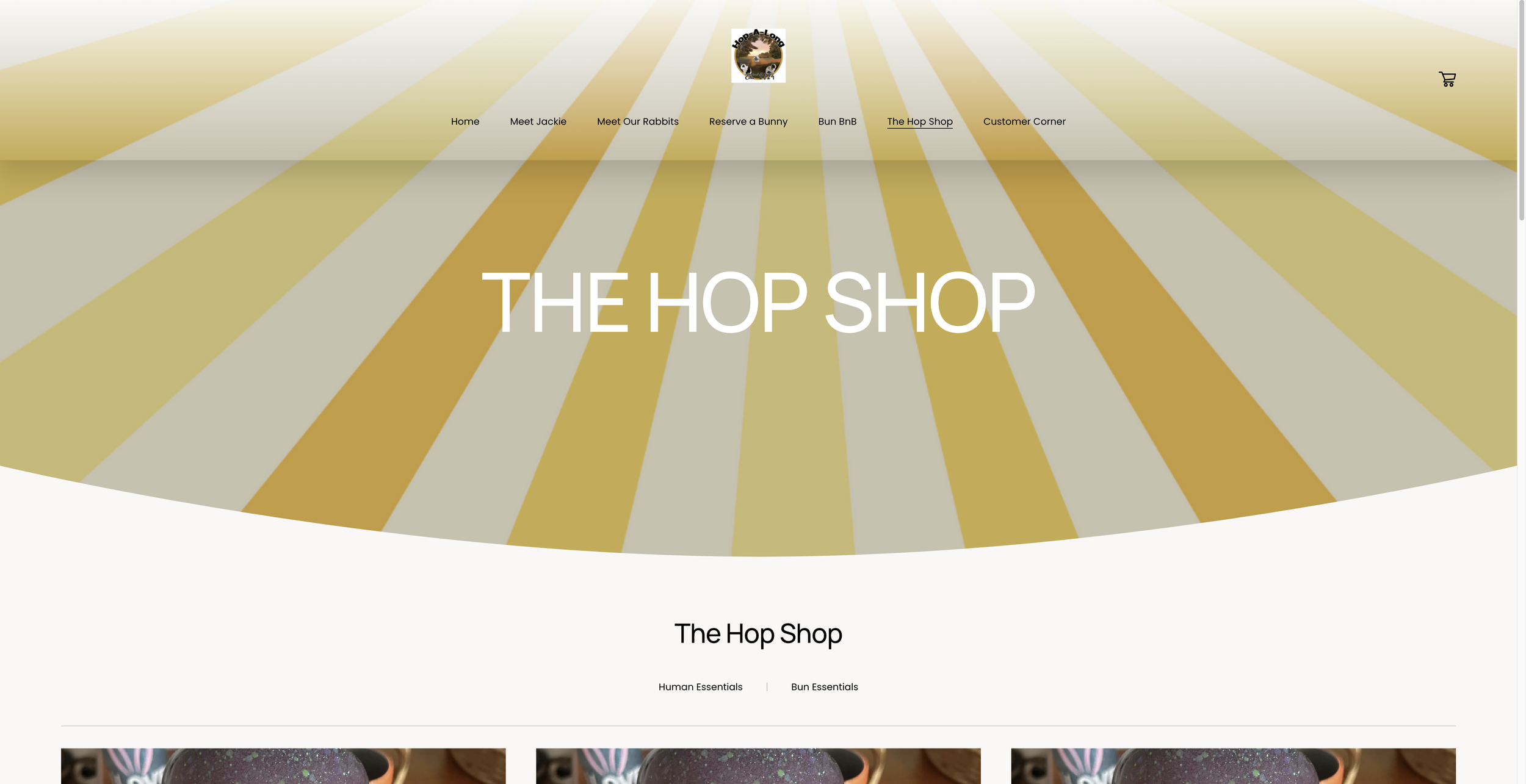Select Reserve a Bunny menu item
Viewport: 1526px width, 784px height.
(748, 121)
